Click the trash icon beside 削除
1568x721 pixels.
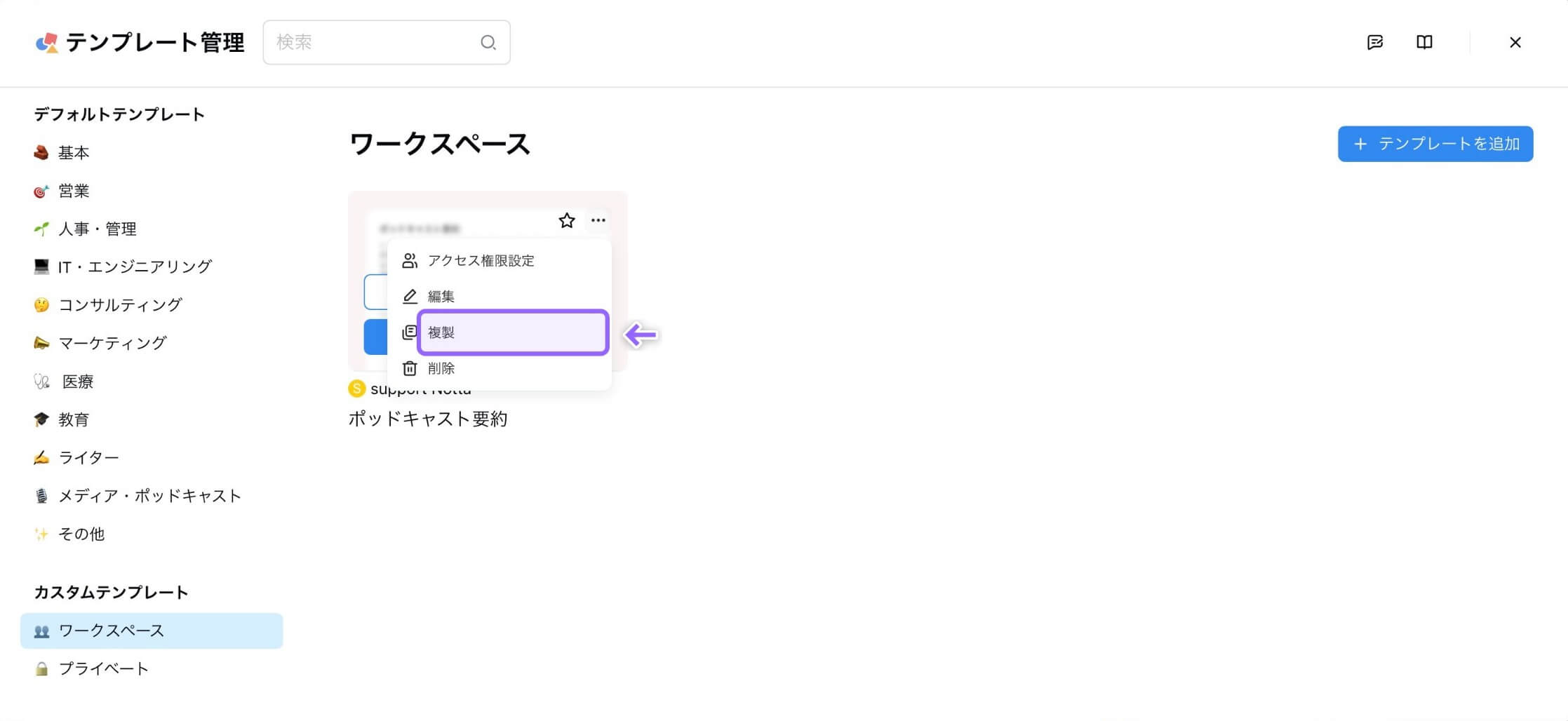tap(410, 368)
